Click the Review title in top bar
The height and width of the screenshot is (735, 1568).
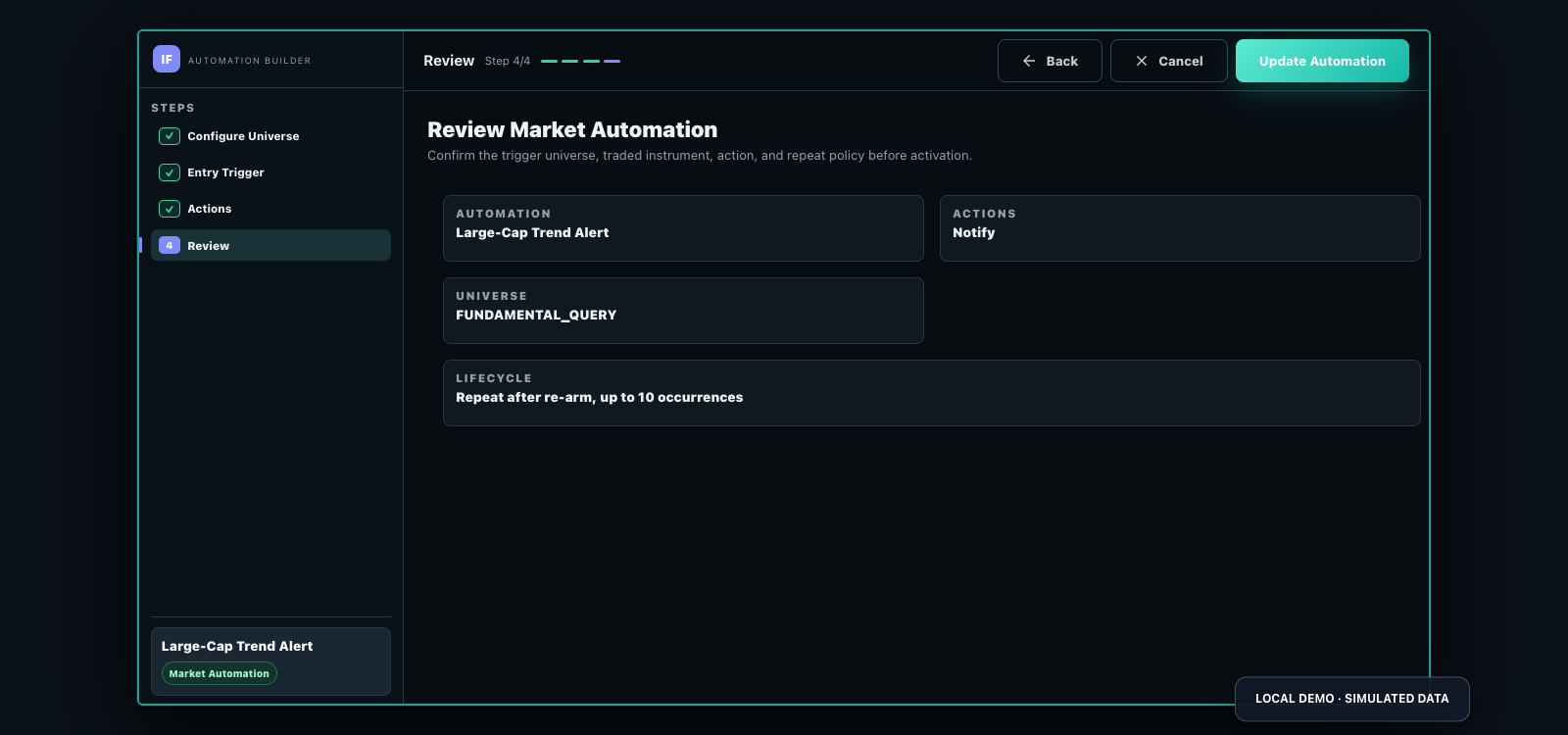449,61
